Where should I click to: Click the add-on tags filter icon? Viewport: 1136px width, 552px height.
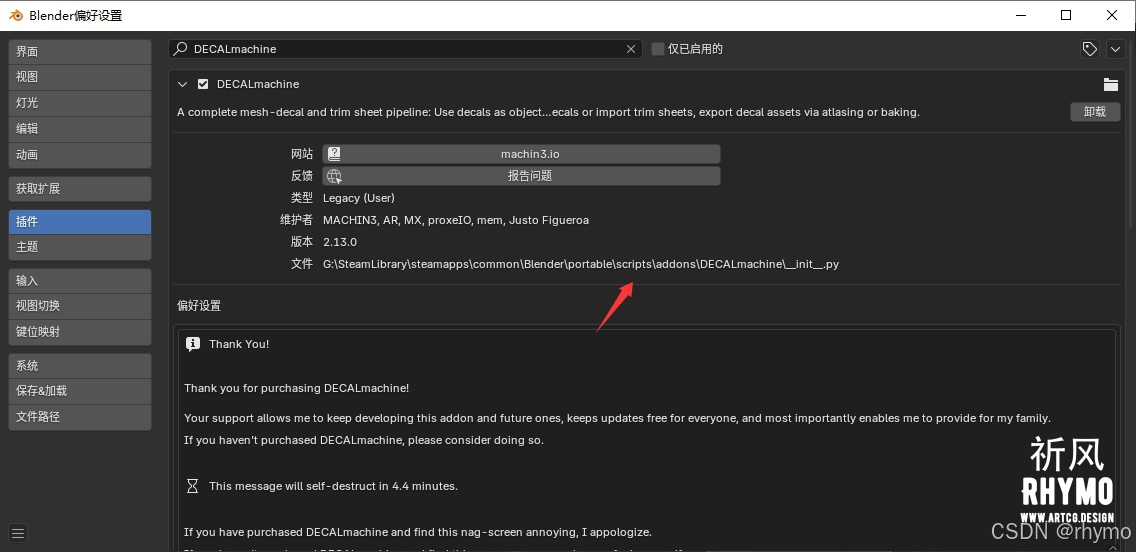pyautogui.click(x=1090, y=49)
